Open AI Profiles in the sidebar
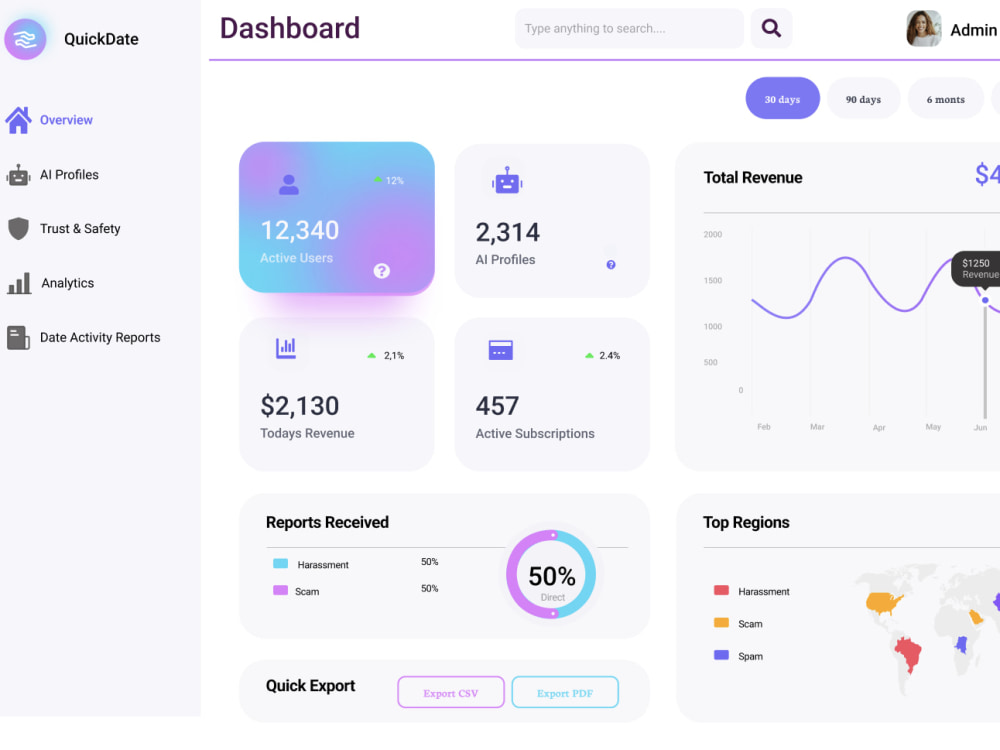The height and width of the screenshot is (750, 1000). pos(70,175)
